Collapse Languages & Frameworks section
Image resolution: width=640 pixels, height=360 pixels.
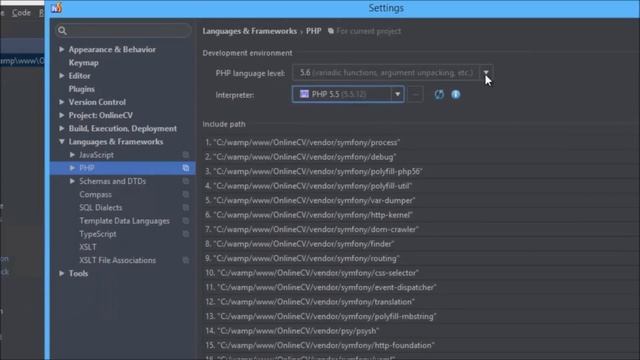[x=62, y=142]
